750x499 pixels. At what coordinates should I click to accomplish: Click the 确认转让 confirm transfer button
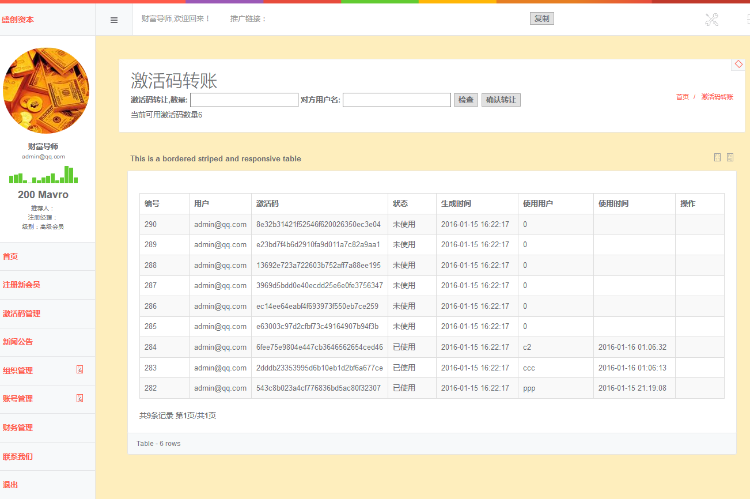point(501,100)
